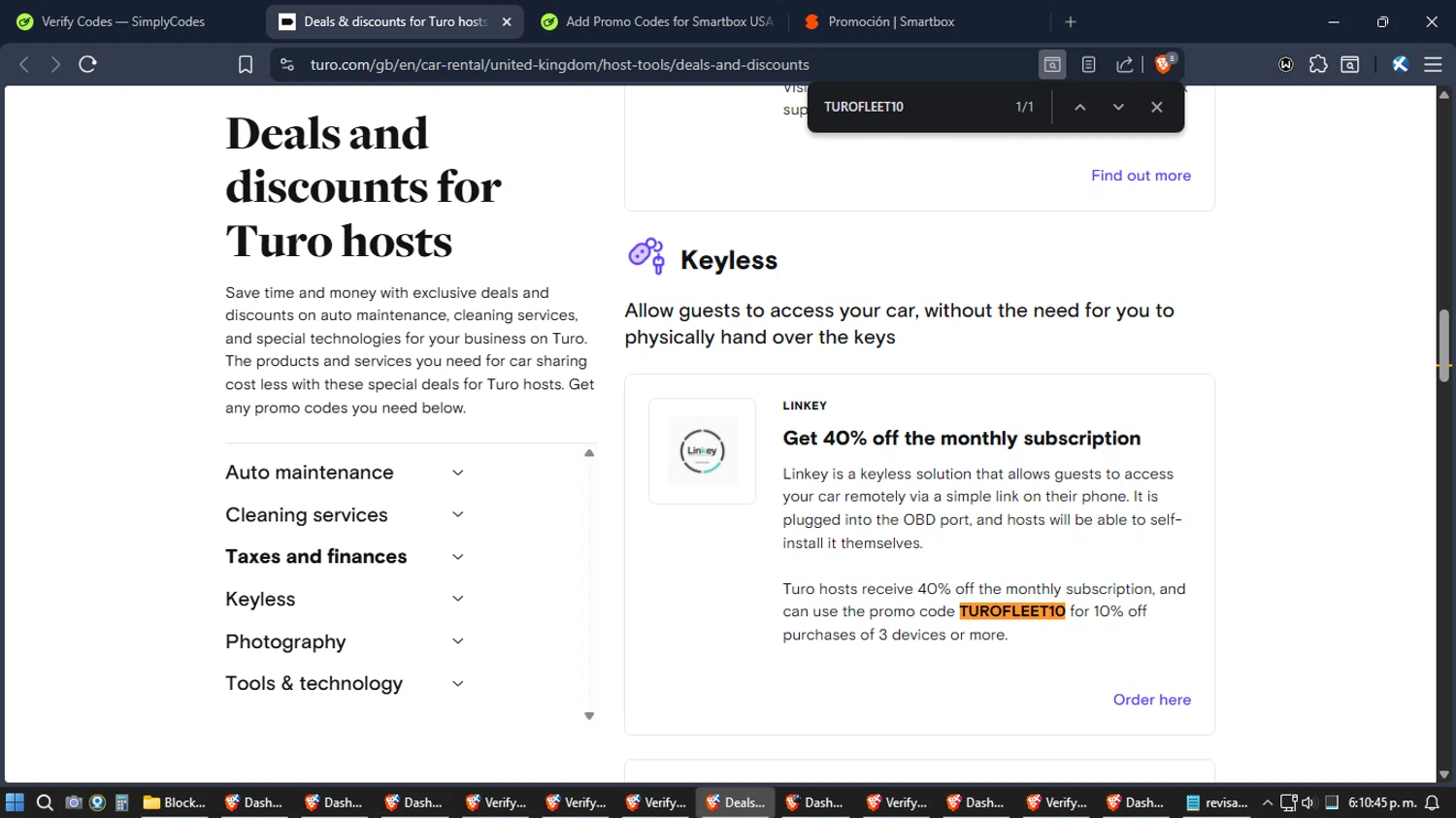Switch to the Verify Codes — SimplyCodes tab
This screenshot has width=1456, height=818.
(x=123, y=21)
